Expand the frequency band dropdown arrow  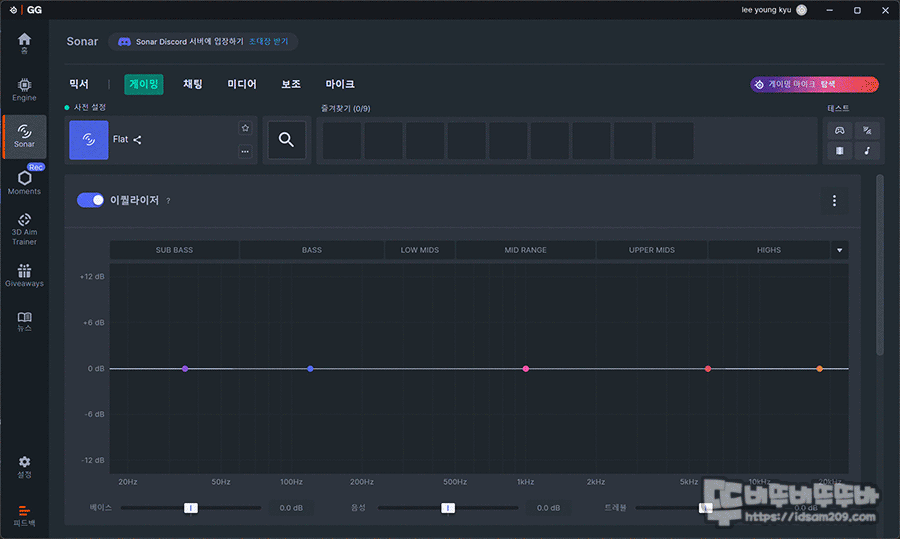(839, 250)
